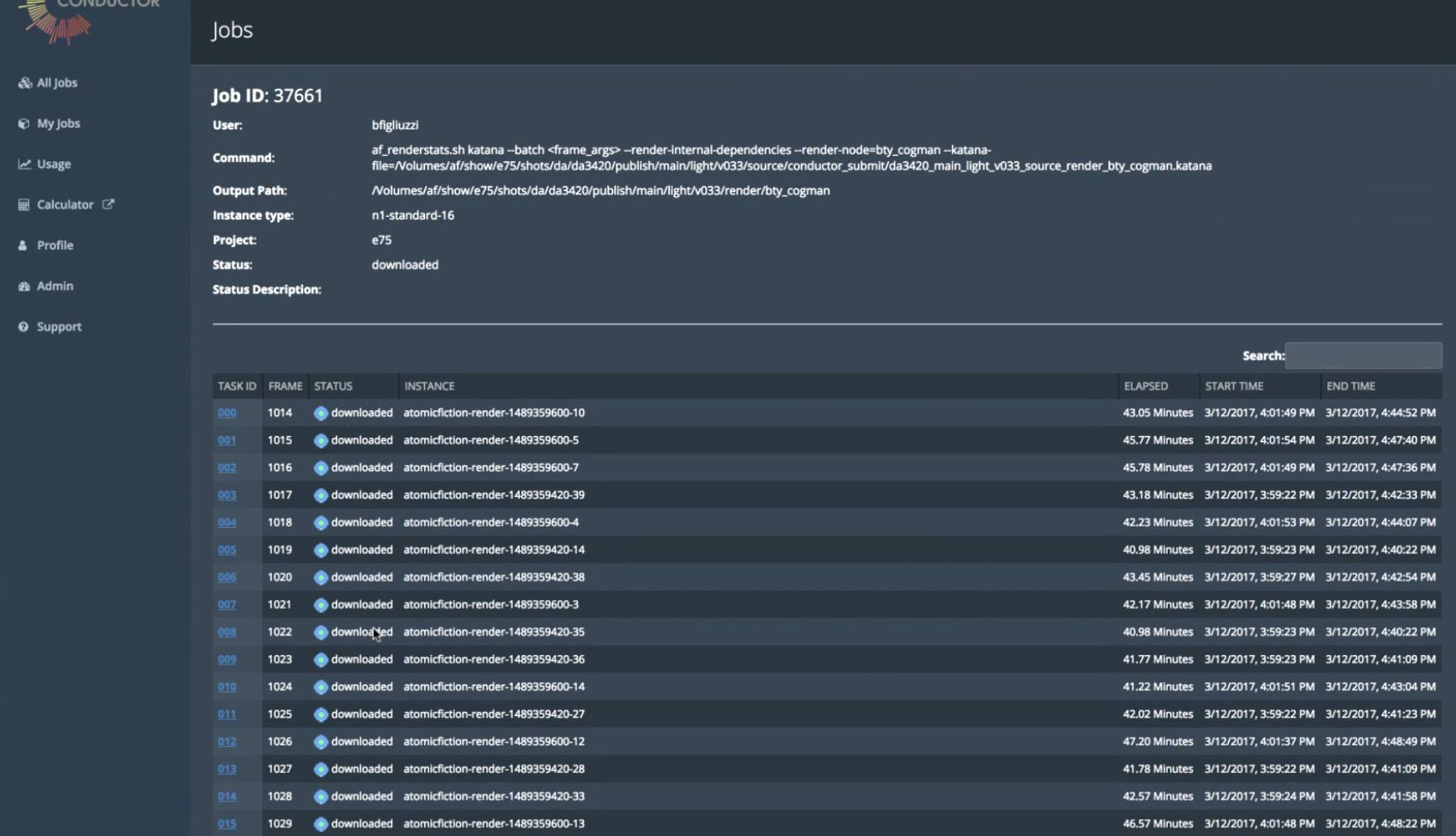Open the Usage section

click(x=54, y=164)
